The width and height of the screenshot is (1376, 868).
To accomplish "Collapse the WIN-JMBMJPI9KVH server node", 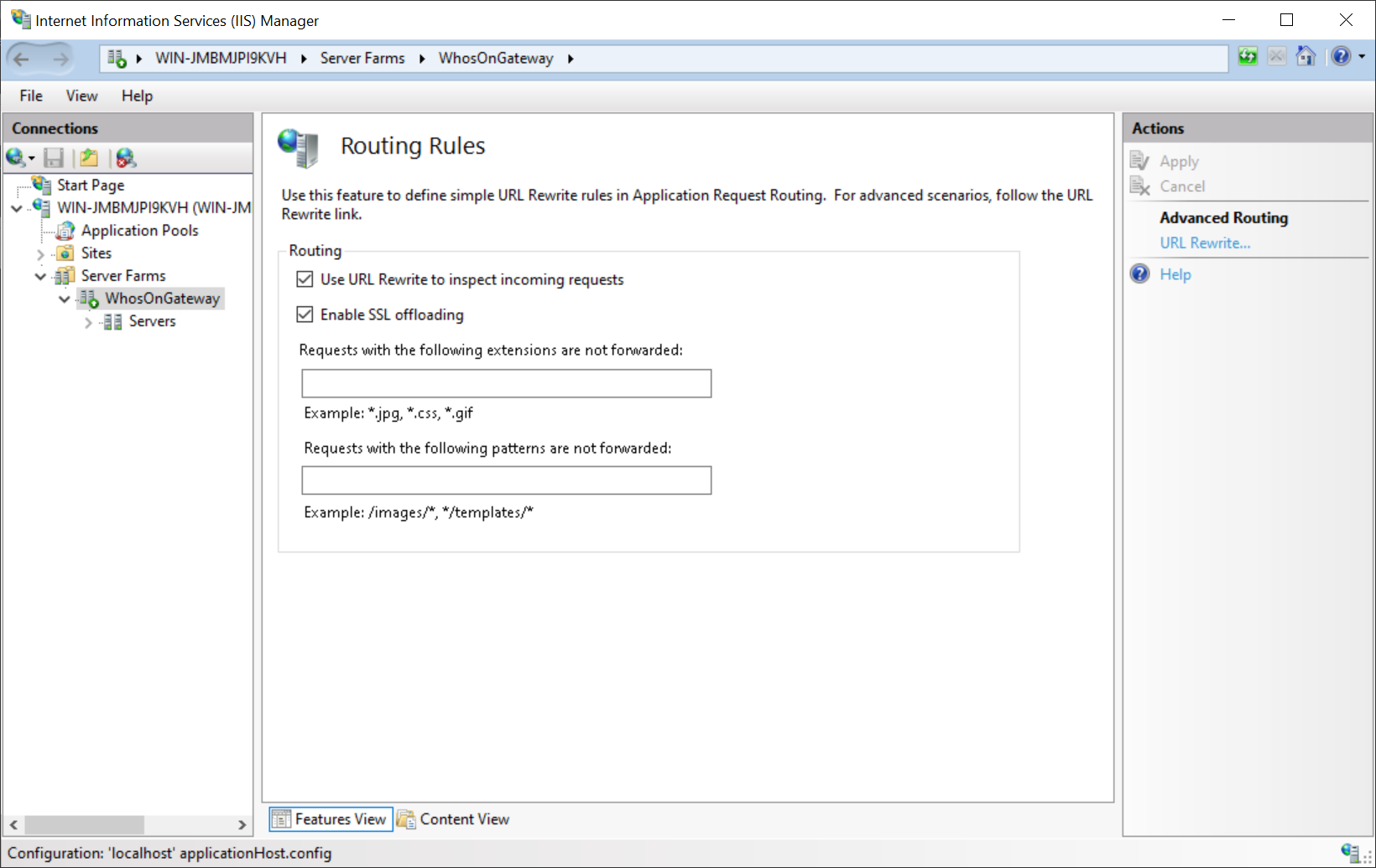I will point(17,207).
